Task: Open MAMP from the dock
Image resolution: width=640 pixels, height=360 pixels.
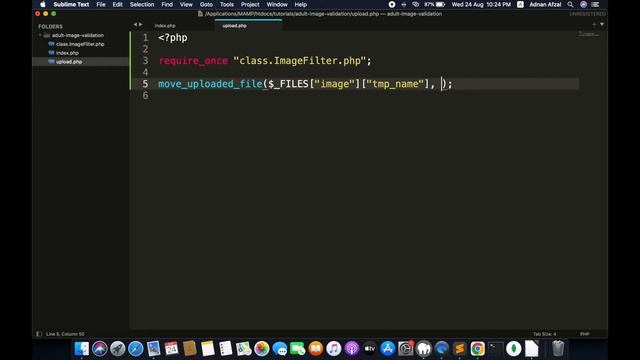Action: coord(424,349)
